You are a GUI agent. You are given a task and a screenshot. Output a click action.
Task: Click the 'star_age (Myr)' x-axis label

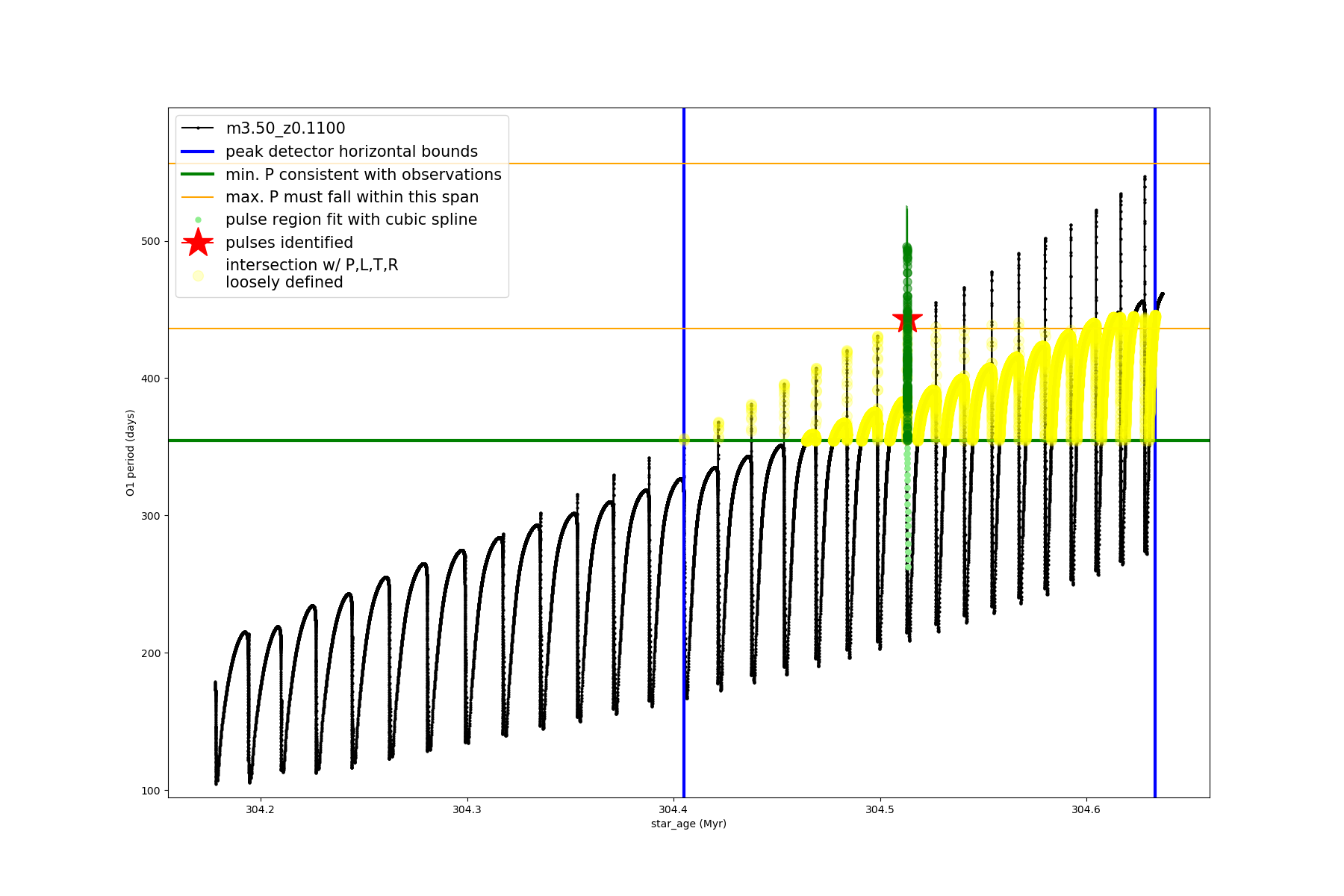pyautogui.click(x=688, y=824)
